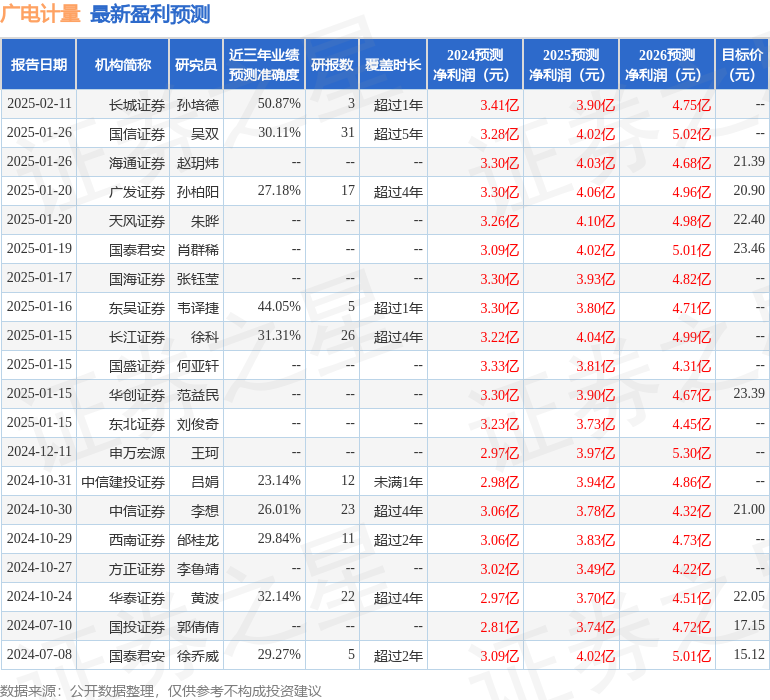Select institution 广发证券
The image size is (770, 700).
(137, 192)
